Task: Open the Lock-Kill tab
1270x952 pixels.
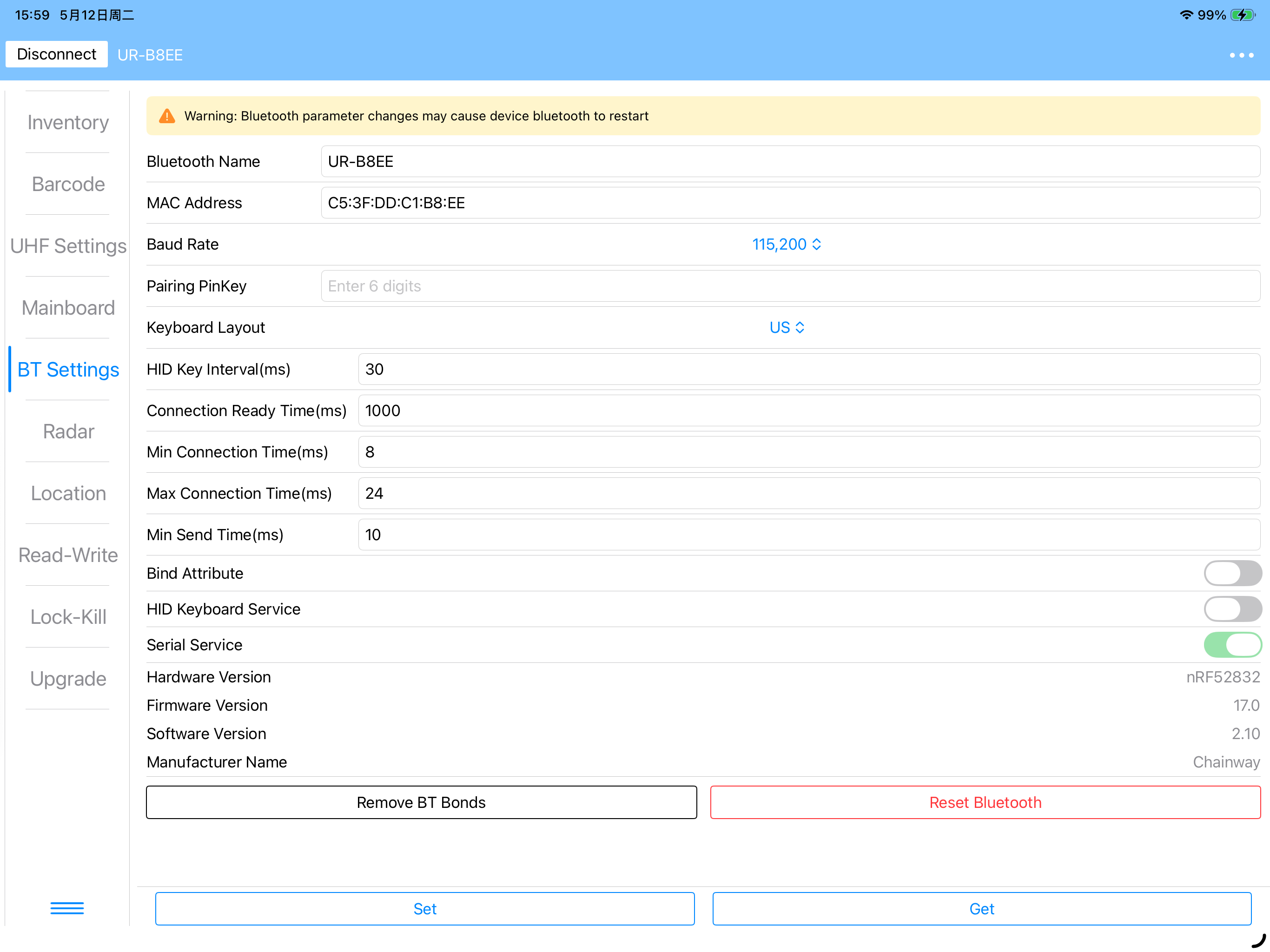Action: click(x=68, y=617)
